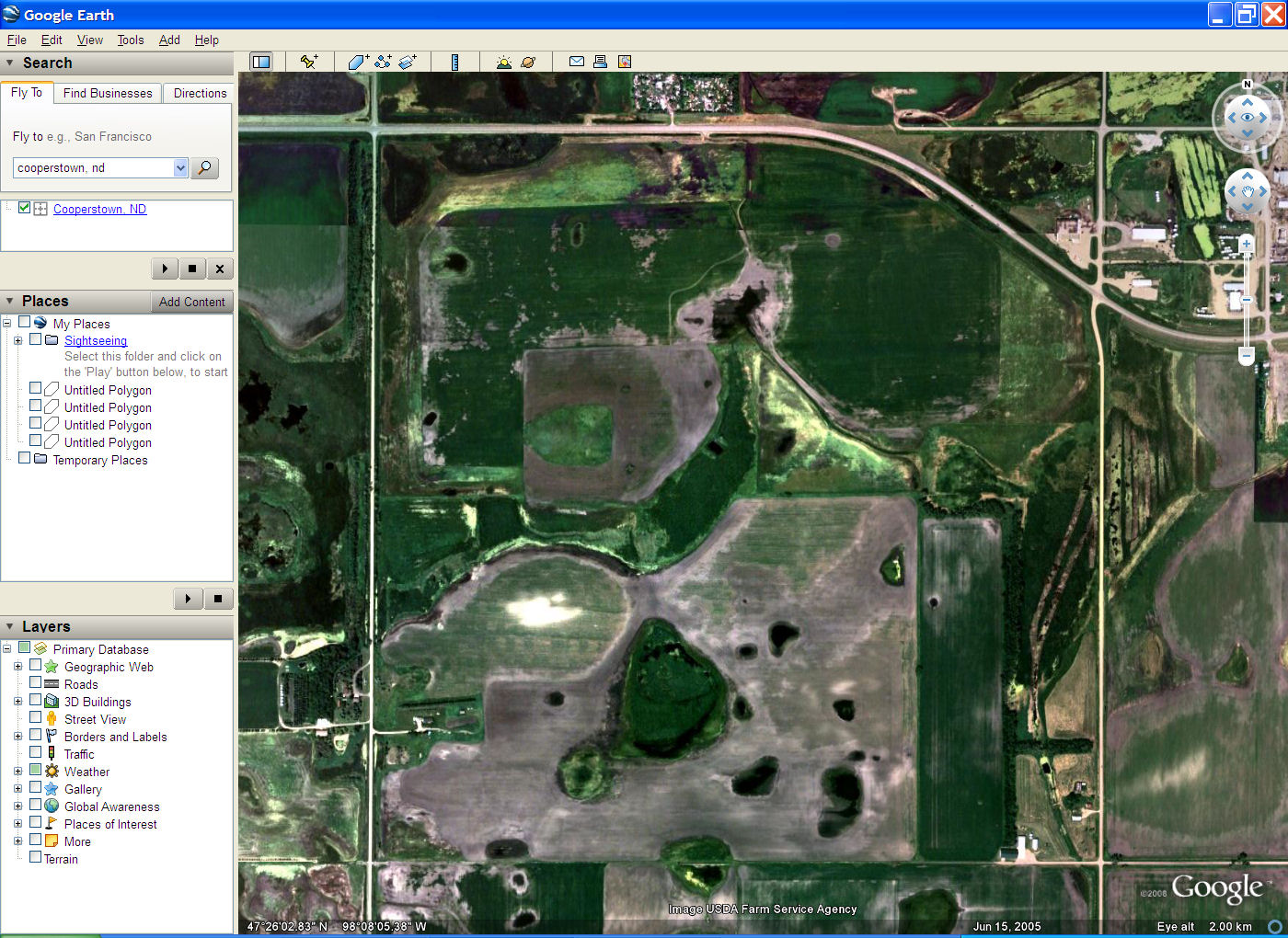
Task: Play tour button below Places panel
Action: [x=188, y=599]
